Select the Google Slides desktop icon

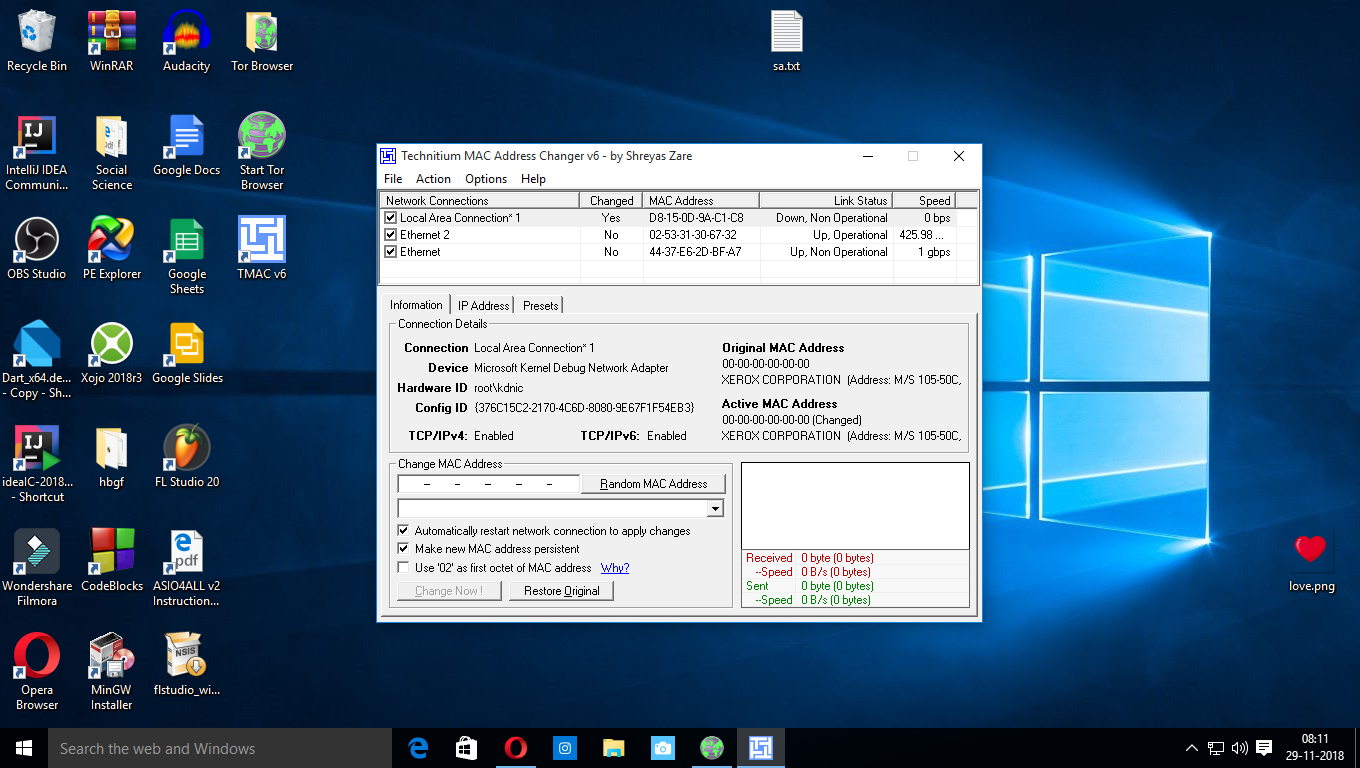coord(187,353)
